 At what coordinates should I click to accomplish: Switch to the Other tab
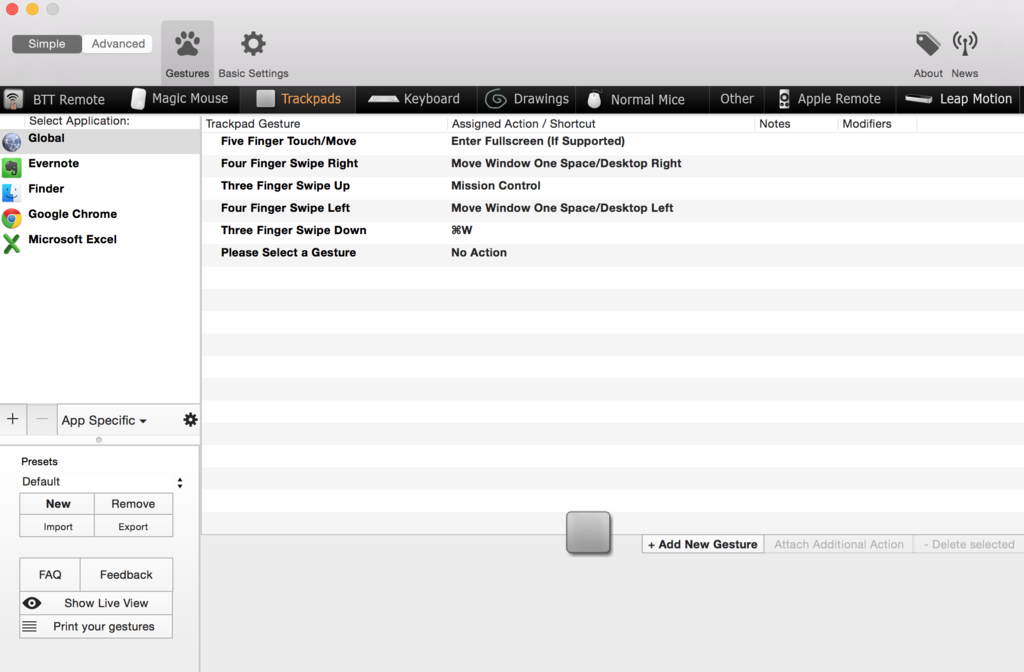(x=737, y=99)
